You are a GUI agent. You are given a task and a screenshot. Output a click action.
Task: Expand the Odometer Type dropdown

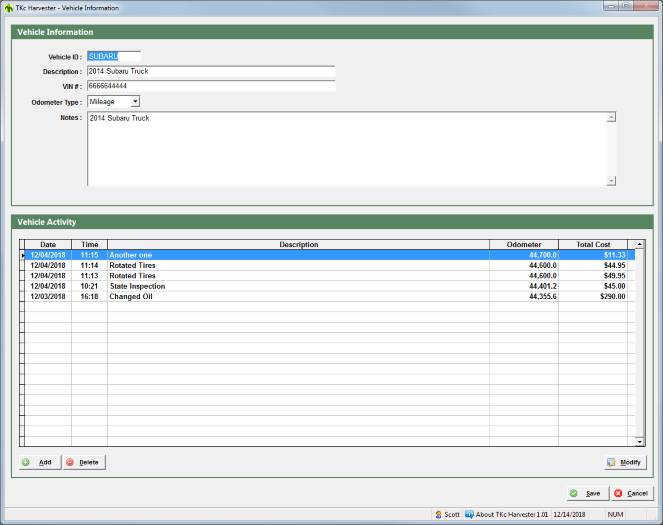click(x=135, y=101)
